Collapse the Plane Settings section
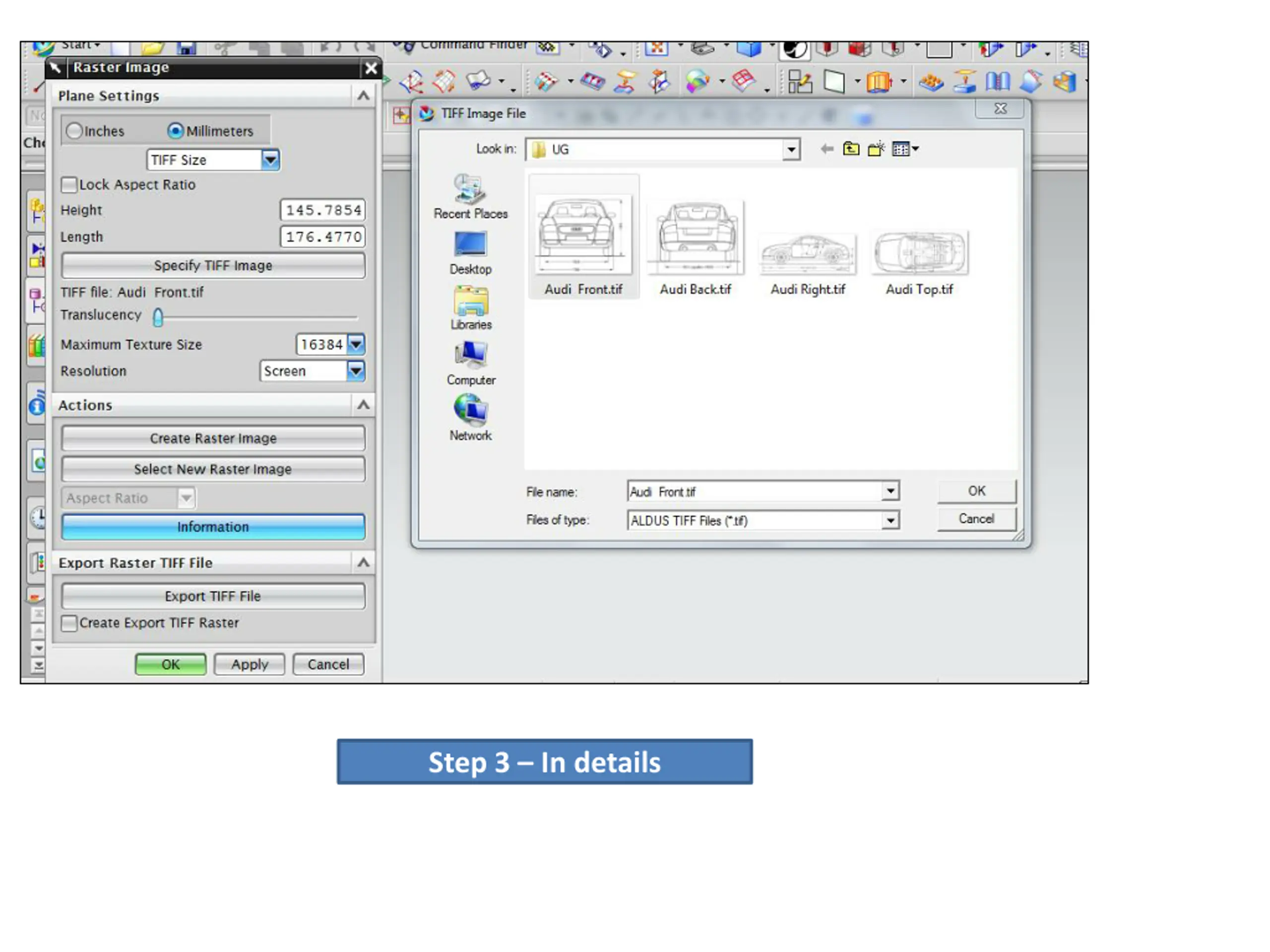This screenshot has width=1270, height=952. point(364,95)
